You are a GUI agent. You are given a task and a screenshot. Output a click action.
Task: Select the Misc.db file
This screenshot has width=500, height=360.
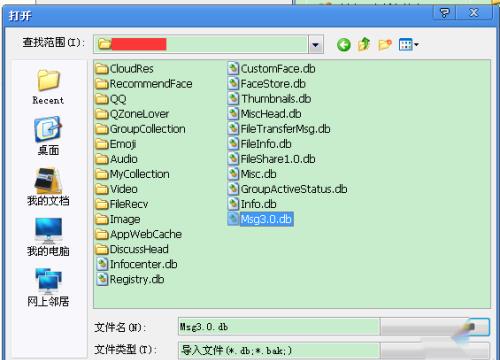pyautogui.click(x=252, y=174)
